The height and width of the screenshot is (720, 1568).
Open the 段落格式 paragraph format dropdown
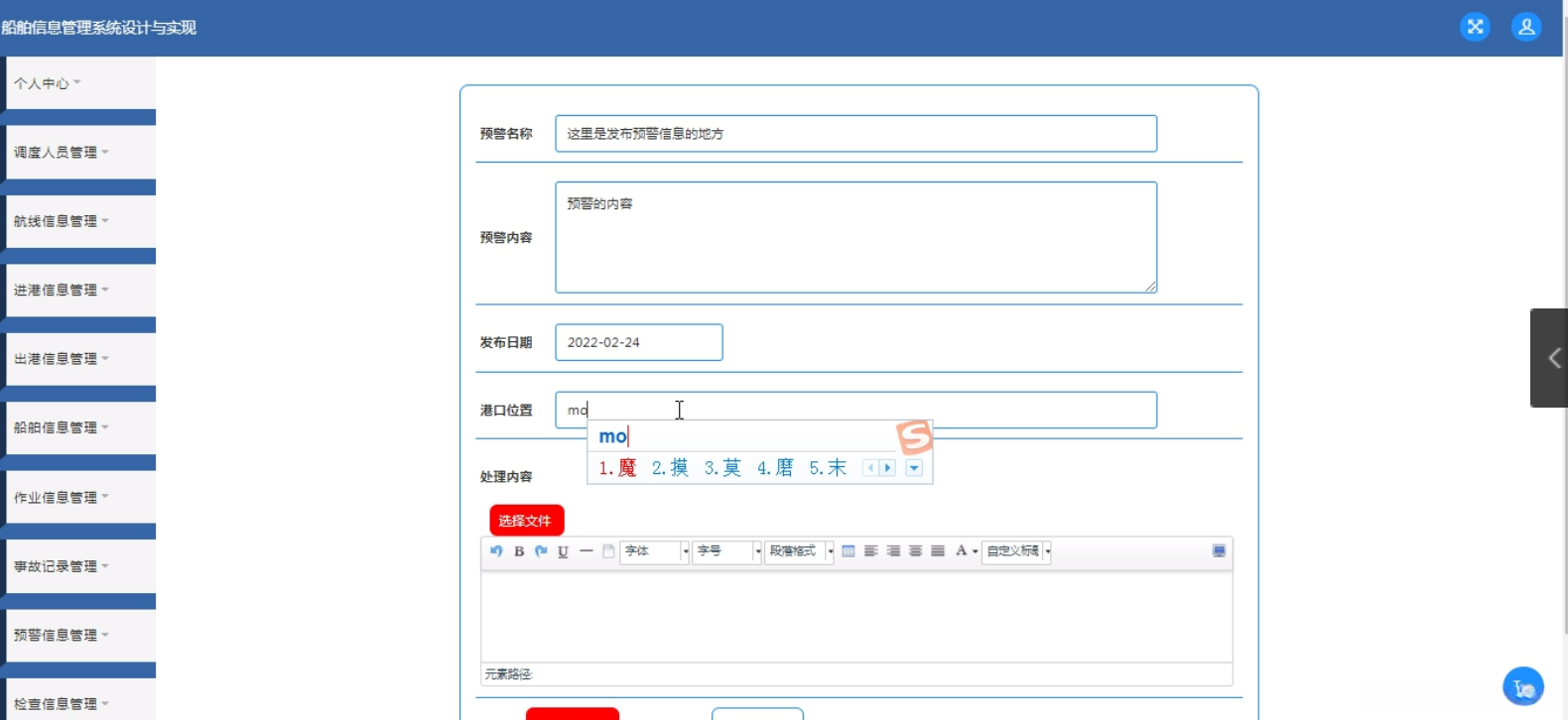[x=800, y=551]
